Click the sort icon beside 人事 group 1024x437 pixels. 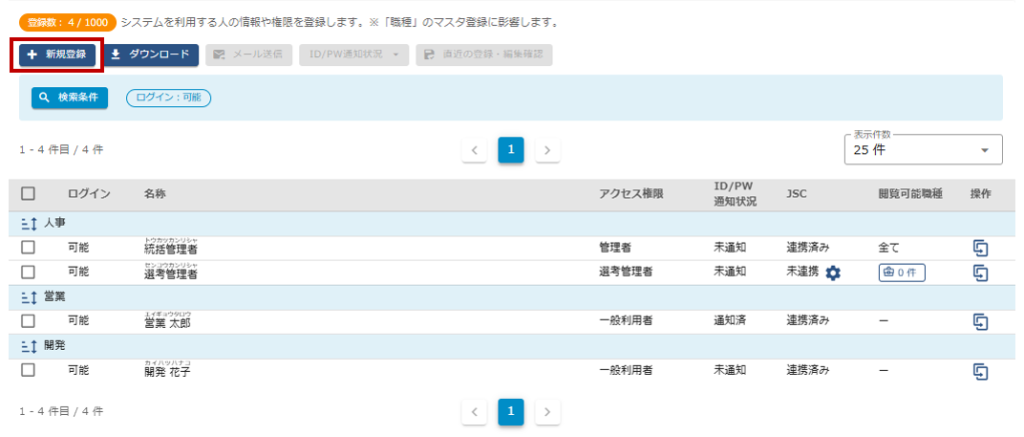[28, 224]
